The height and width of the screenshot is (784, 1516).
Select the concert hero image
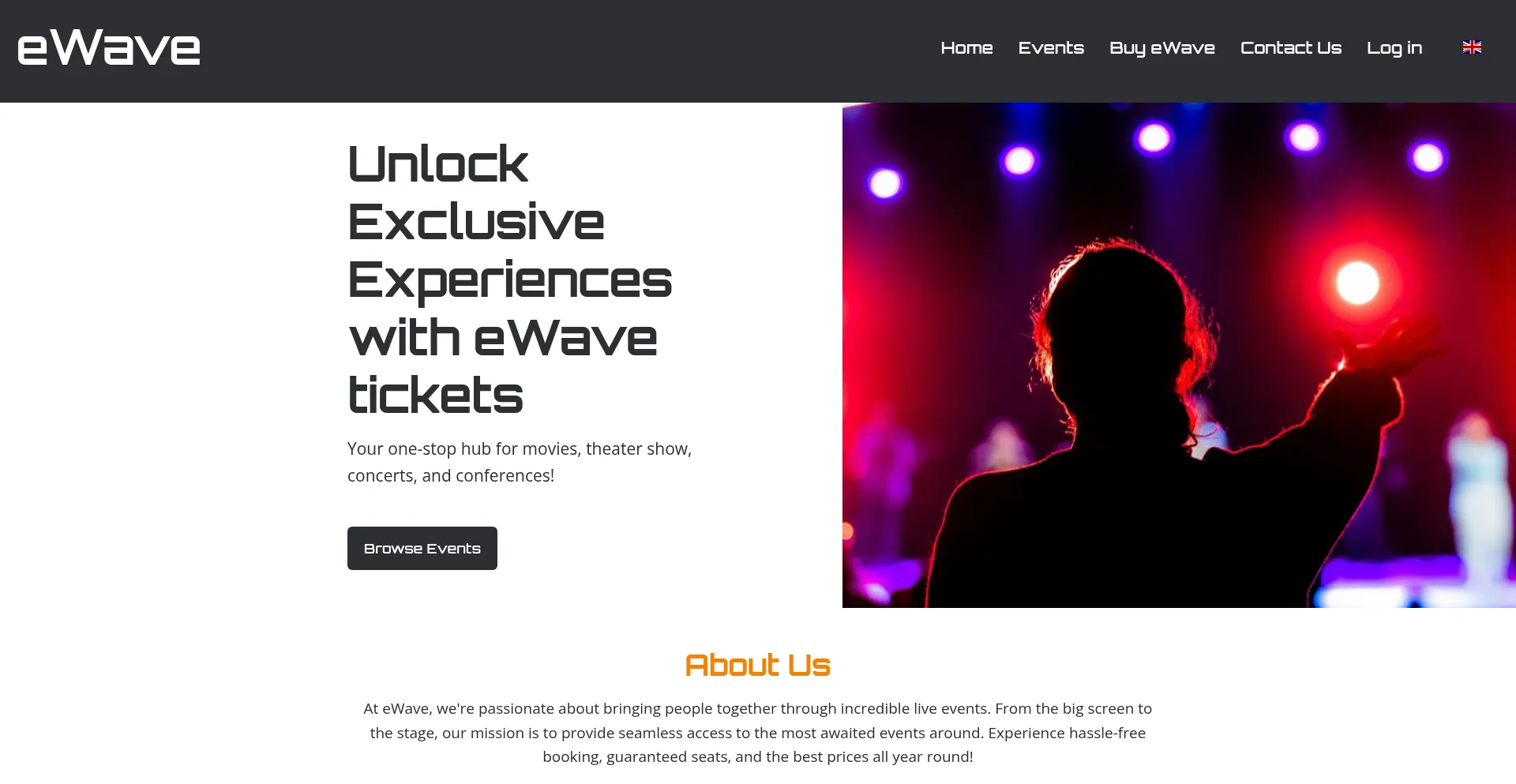point(1179,355)
